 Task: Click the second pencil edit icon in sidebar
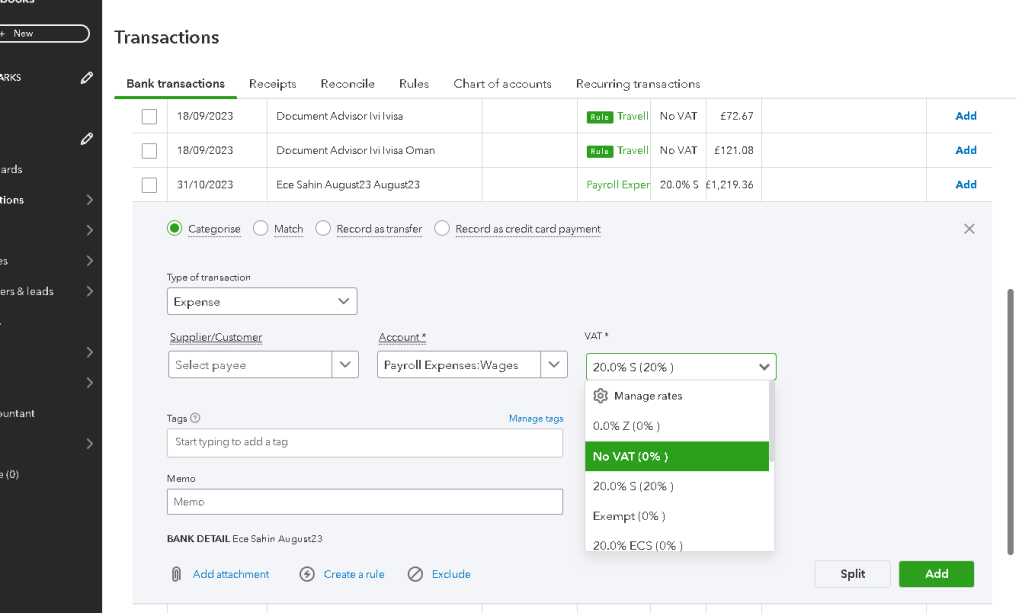pos(87,139)
